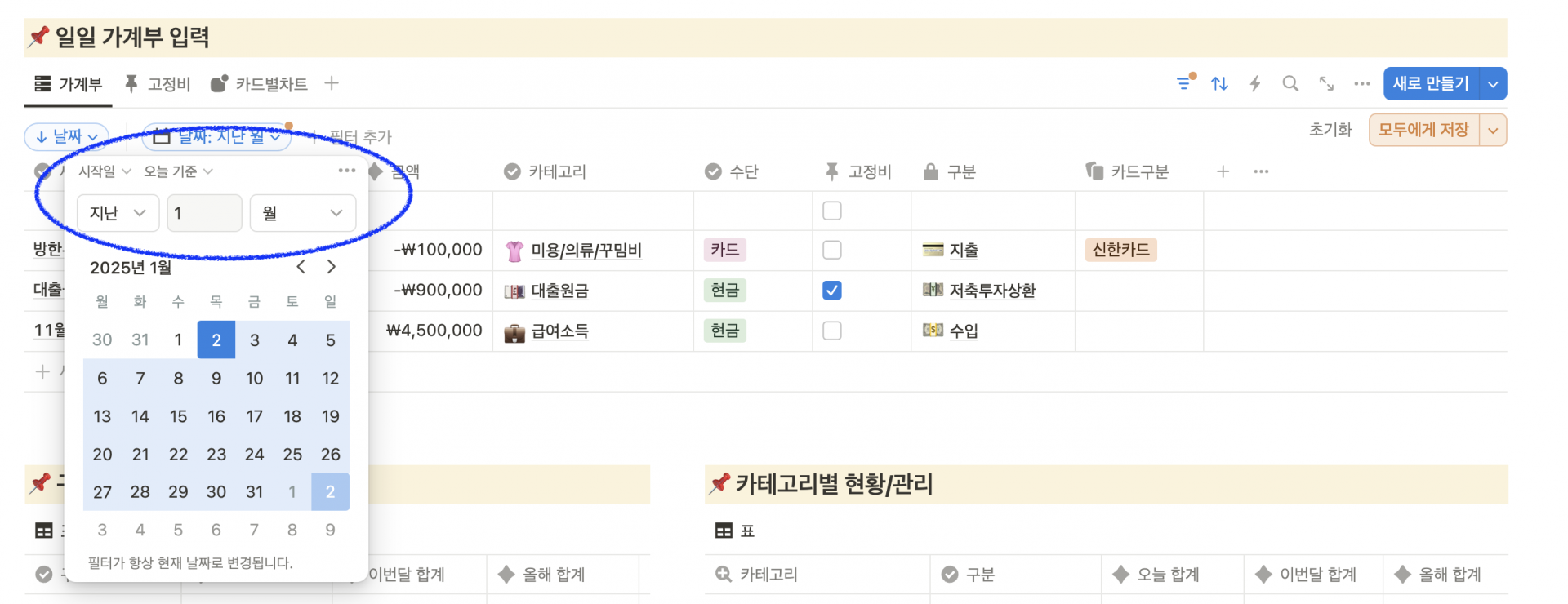Image resolution: width=1568 pixels, height=604 pixels.
Task: Click the plus icon to add a new view
Action: 332,83
